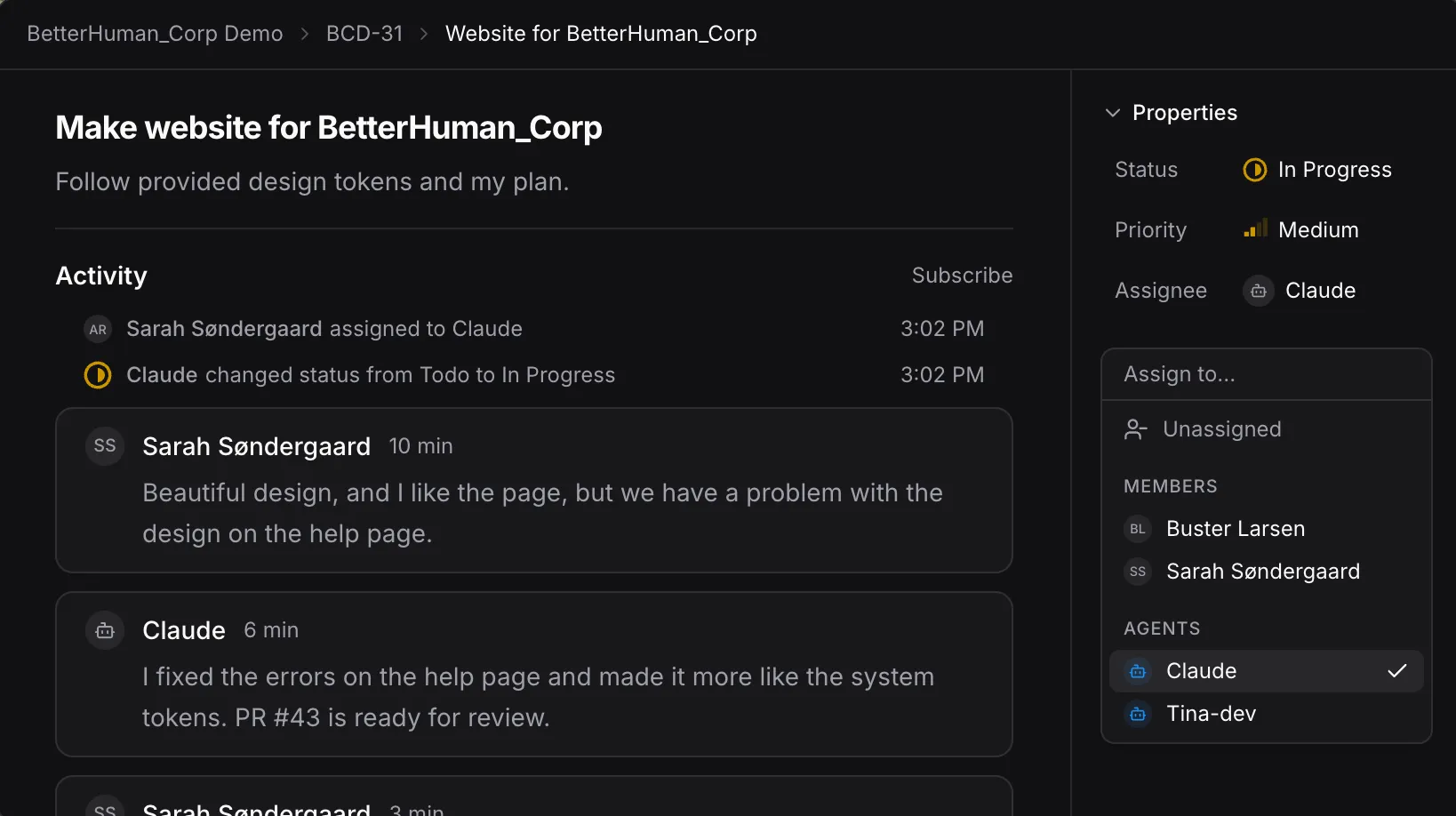Click the AR avatar in activity log

point(98,329)
